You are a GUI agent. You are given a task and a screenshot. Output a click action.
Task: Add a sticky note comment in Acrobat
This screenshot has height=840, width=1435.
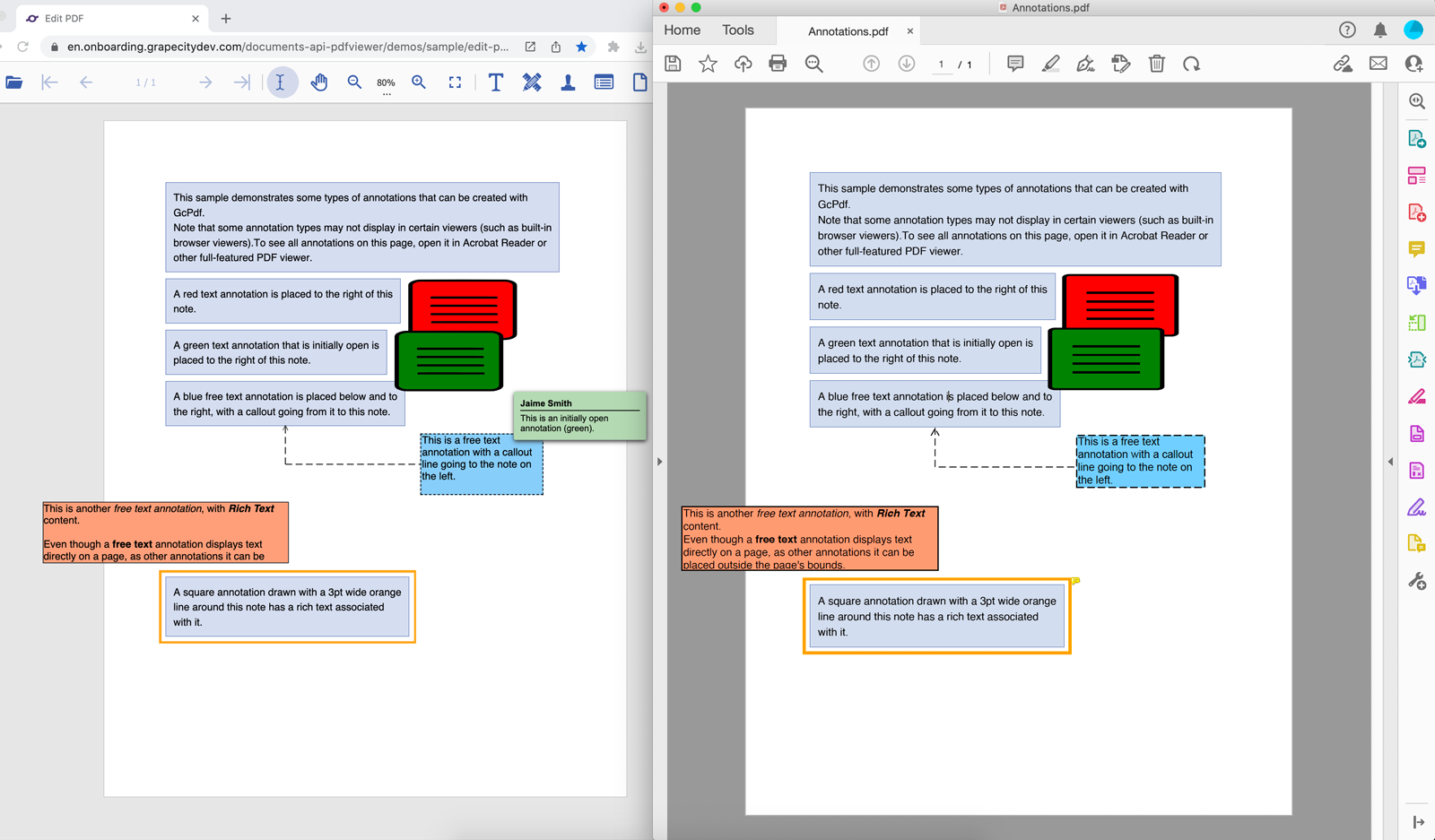(x=1015, y=64)
